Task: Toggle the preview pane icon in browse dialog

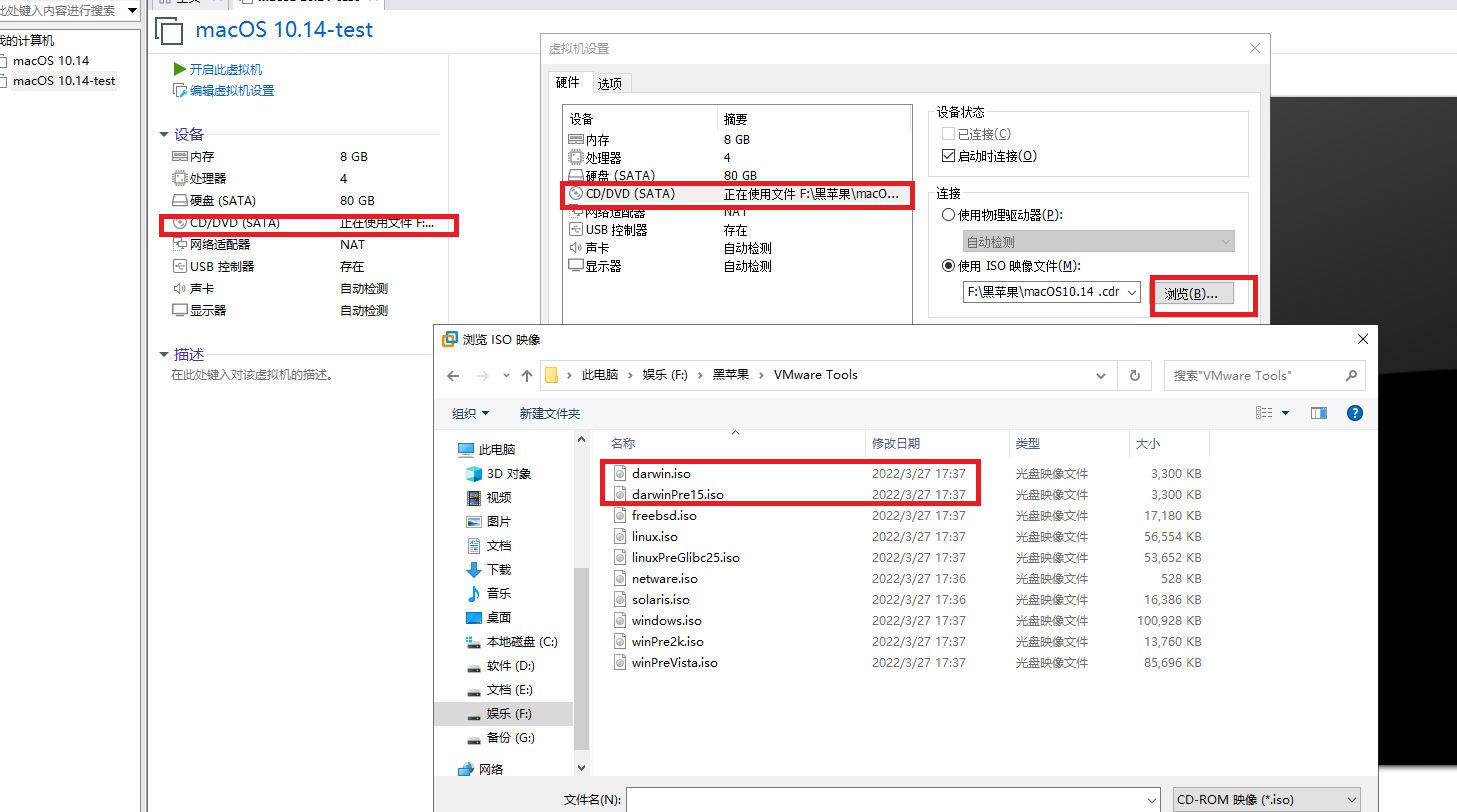Action: tap(1319, 413)
